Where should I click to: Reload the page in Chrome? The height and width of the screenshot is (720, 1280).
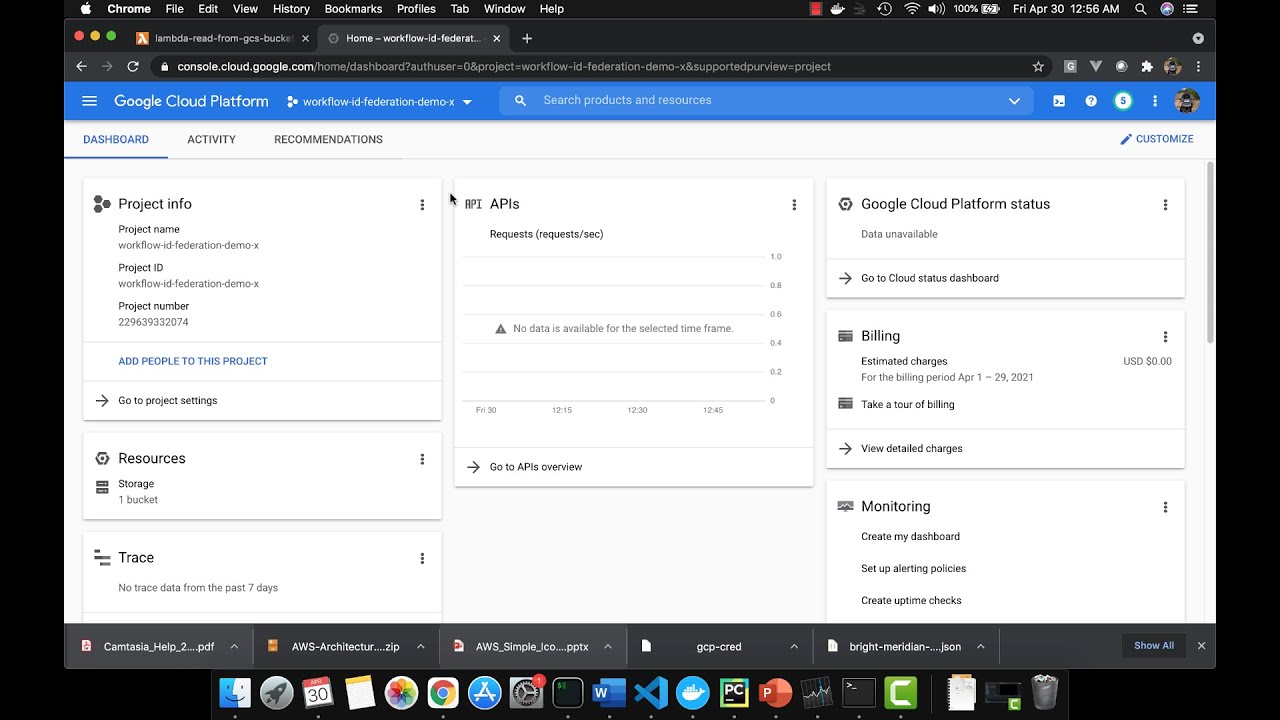[x=133, y=66]
